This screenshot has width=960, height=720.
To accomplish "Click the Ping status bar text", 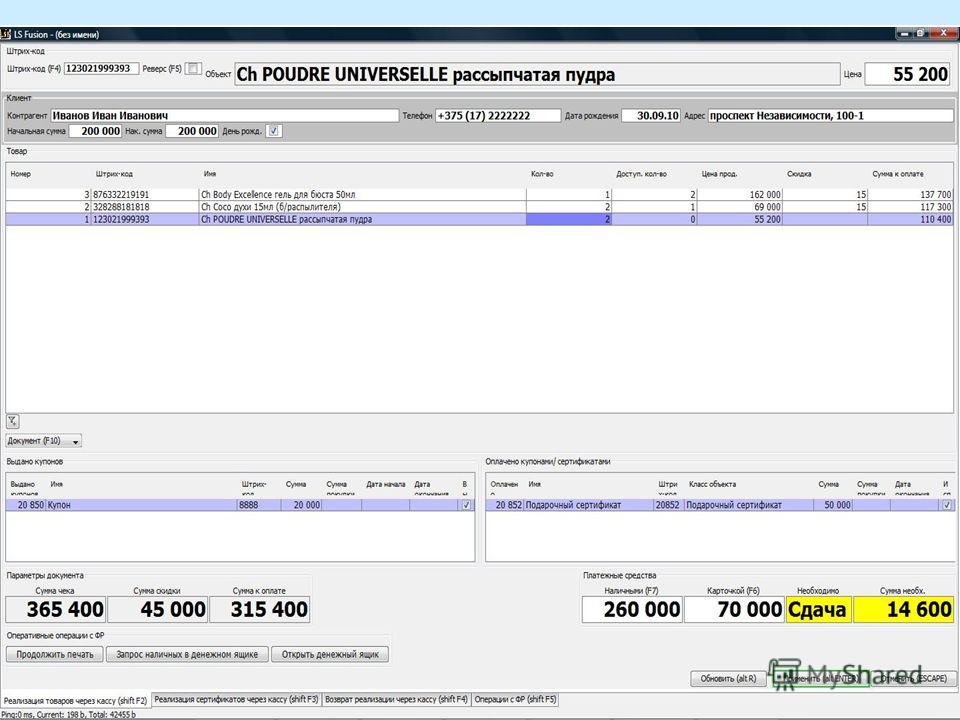I will pyautogui.click(x=69, y=714).
